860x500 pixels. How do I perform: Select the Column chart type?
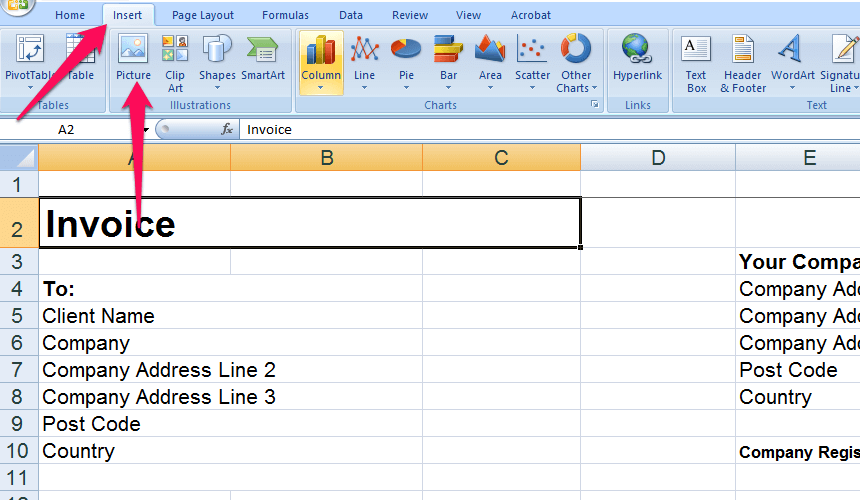coord(321,62)
